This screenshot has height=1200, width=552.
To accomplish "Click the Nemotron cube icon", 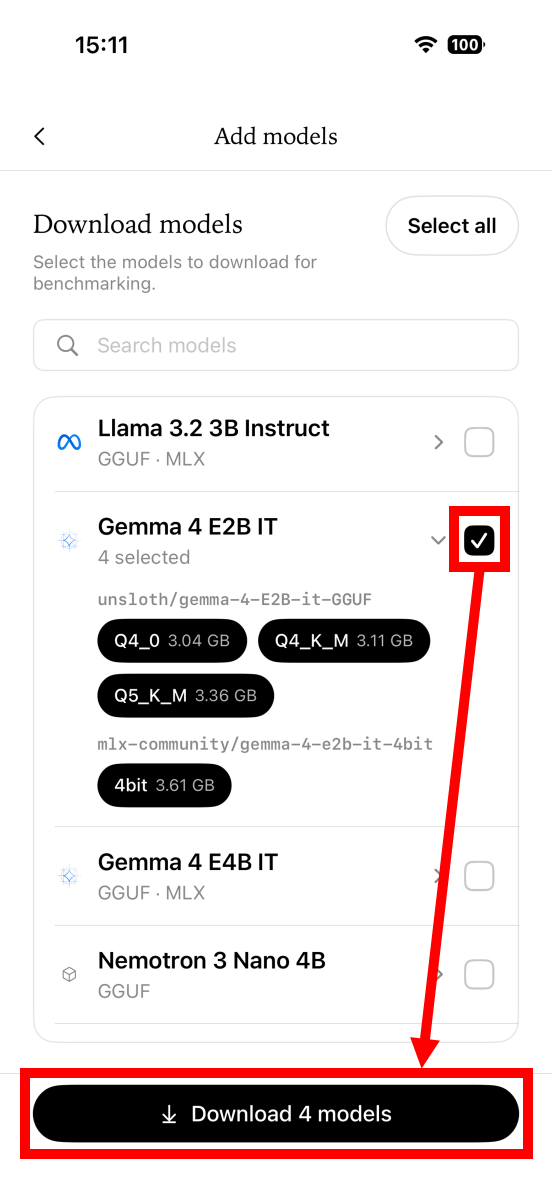I will coord(69,975).
